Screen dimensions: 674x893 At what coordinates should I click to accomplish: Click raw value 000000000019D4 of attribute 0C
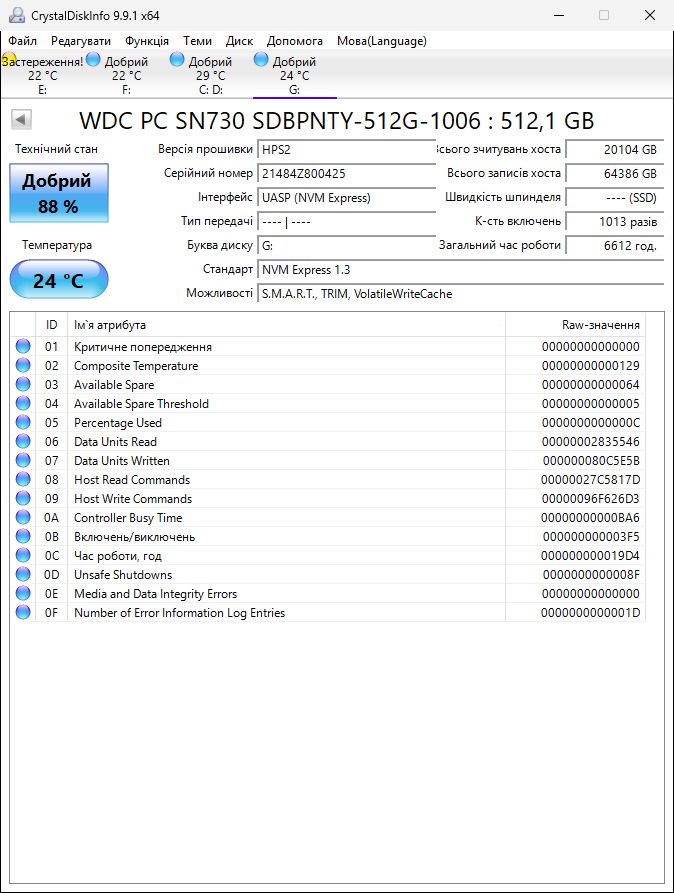pyautogui.click(x=590, y=555)
